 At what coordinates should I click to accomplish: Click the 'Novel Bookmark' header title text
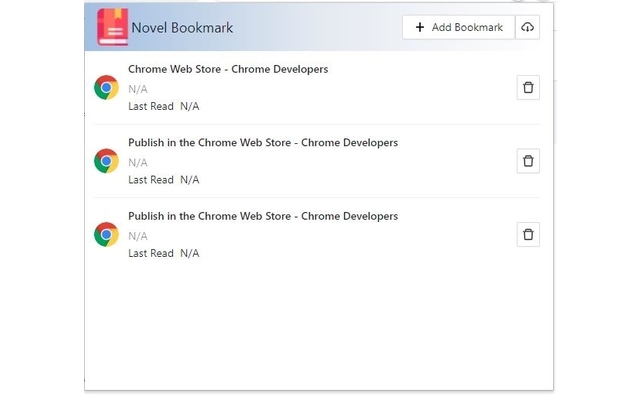click(182, 28)
